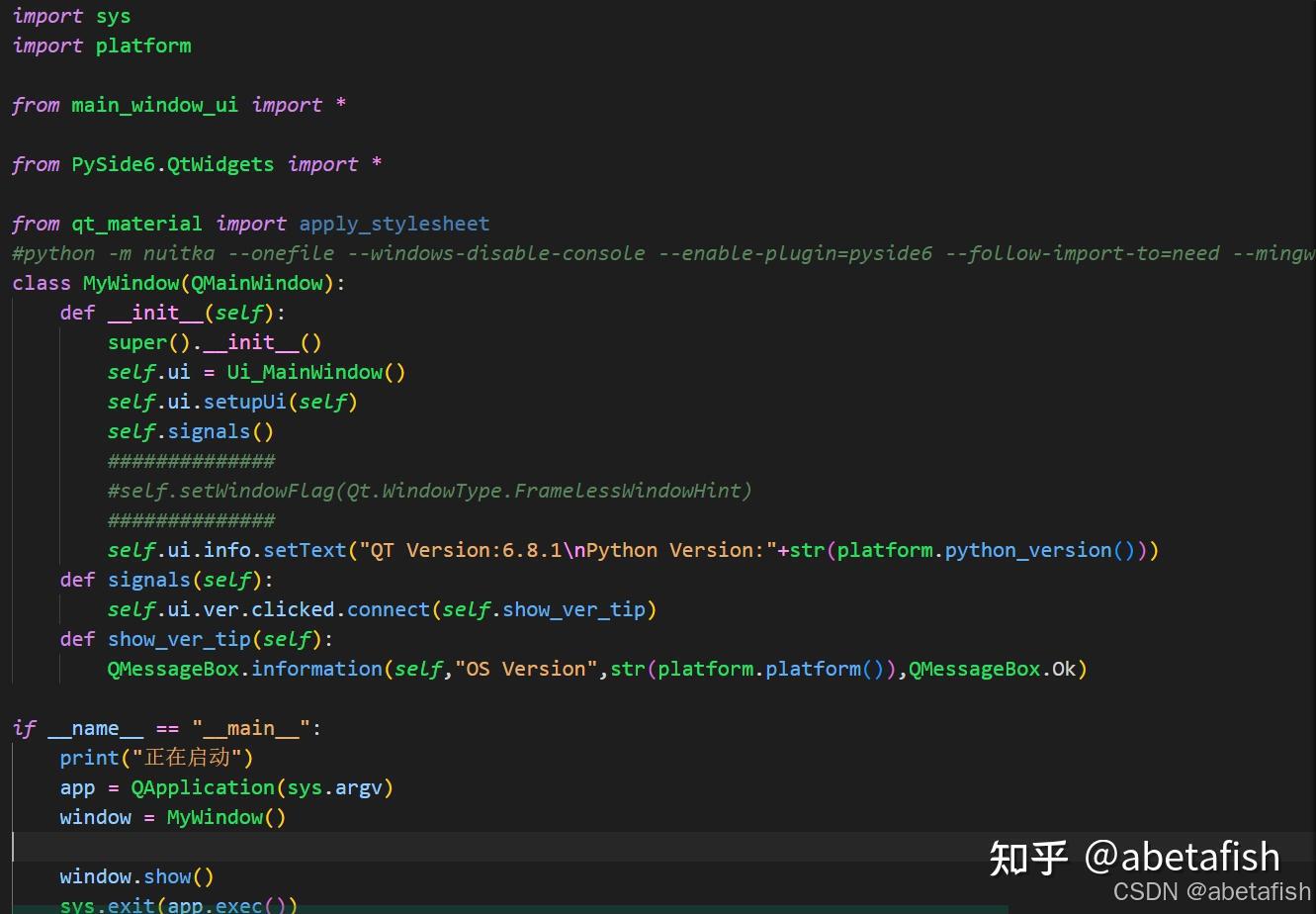1316x914 pixels.
Task: Click the 'def signals(self):' line
Action: click(x=166, y=580)
